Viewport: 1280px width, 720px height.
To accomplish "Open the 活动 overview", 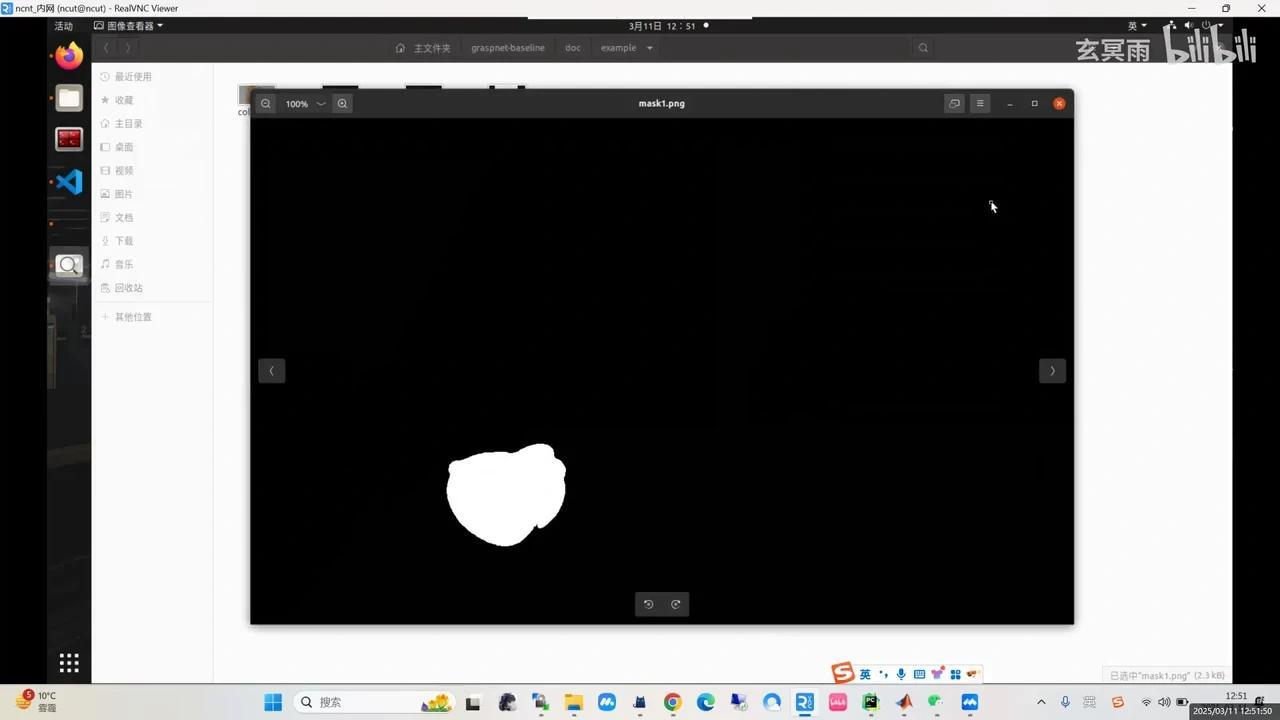I will [x=63, y=25].
